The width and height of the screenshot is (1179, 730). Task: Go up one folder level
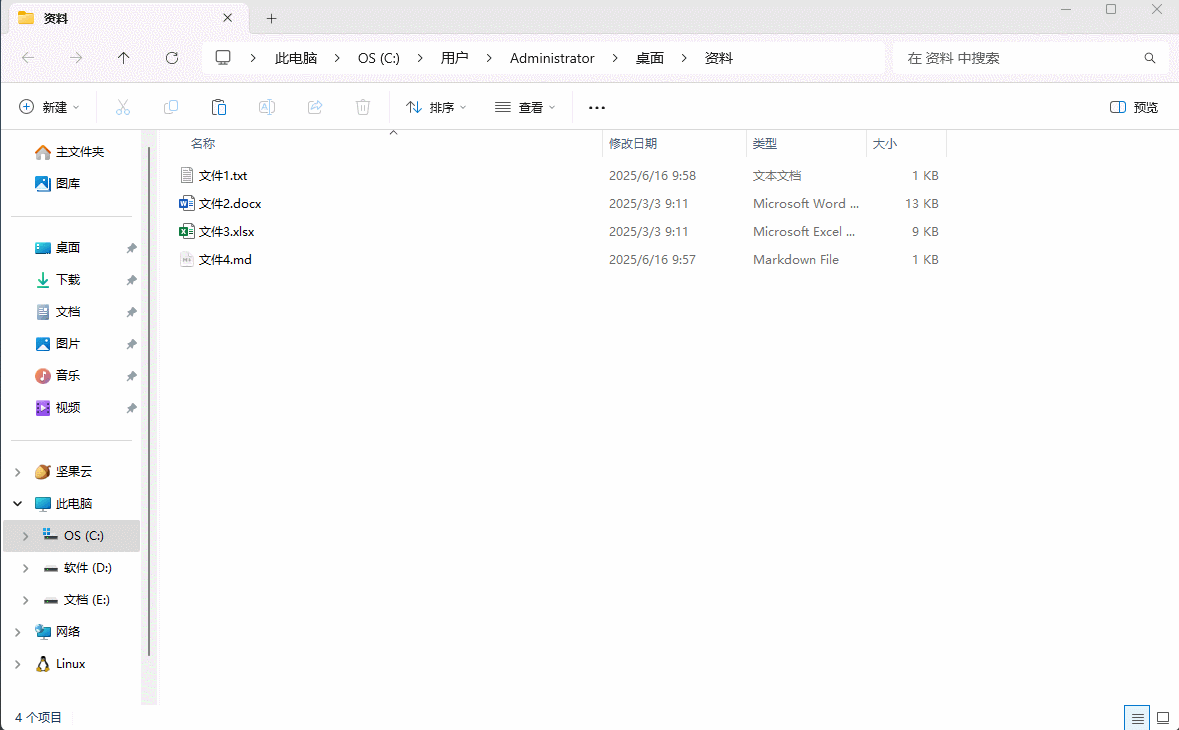click(x=124, y=58)
